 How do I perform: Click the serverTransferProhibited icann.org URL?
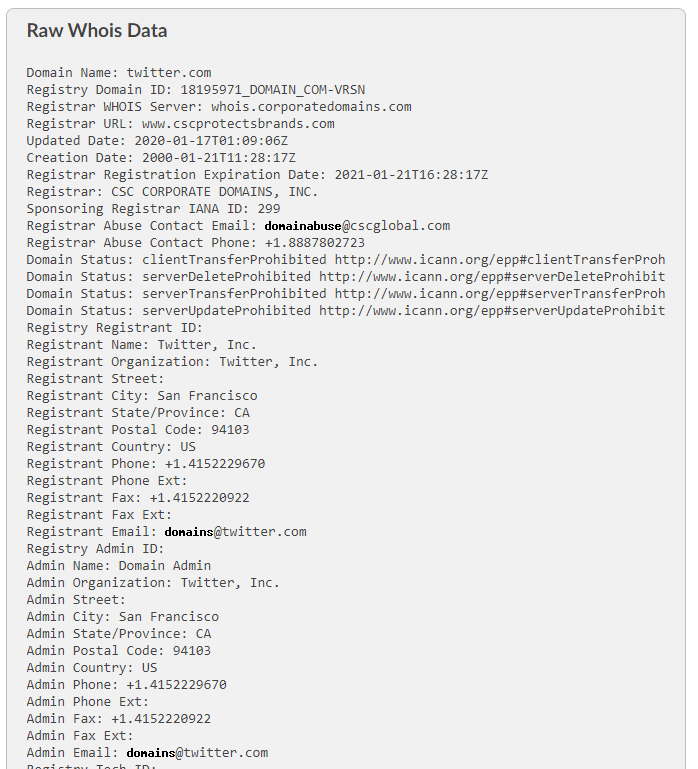[x=500, y=293]
